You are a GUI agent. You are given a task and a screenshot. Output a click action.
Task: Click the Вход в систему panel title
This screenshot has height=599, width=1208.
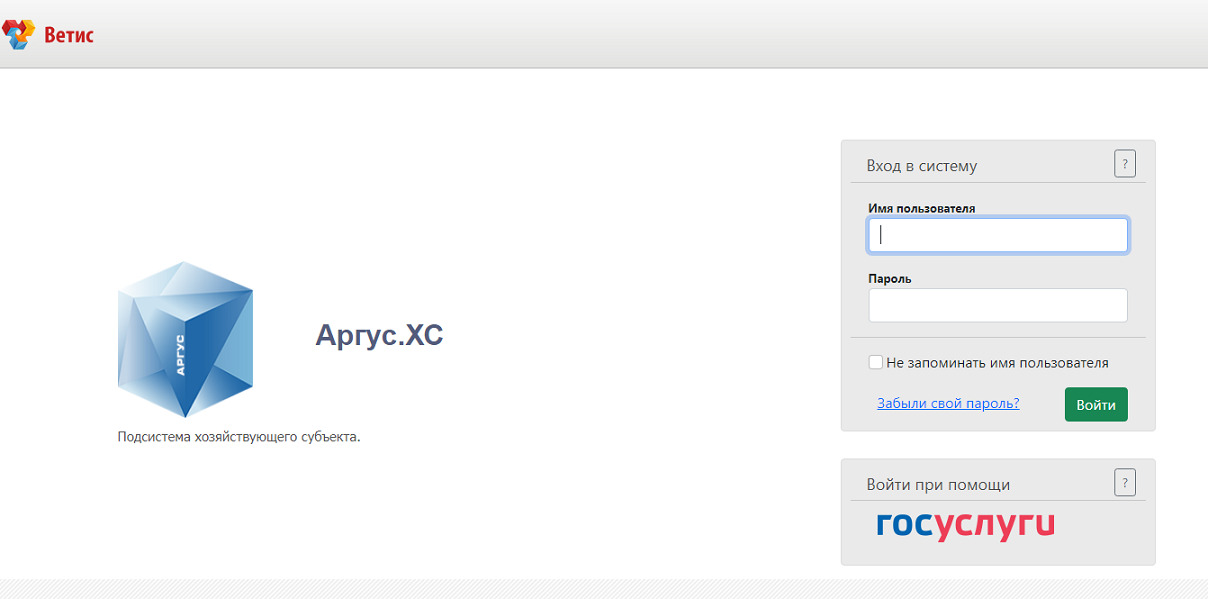click(x=922, y=166)
